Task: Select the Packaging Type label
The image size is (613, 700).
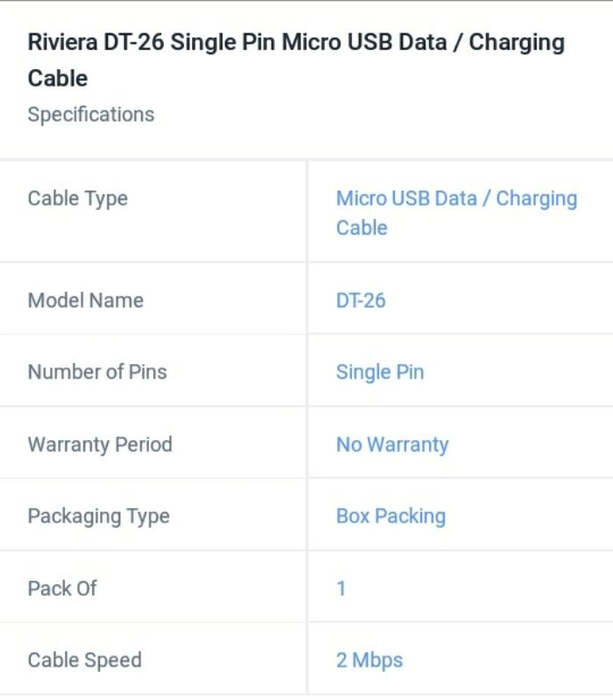Action: pos(99,517)
